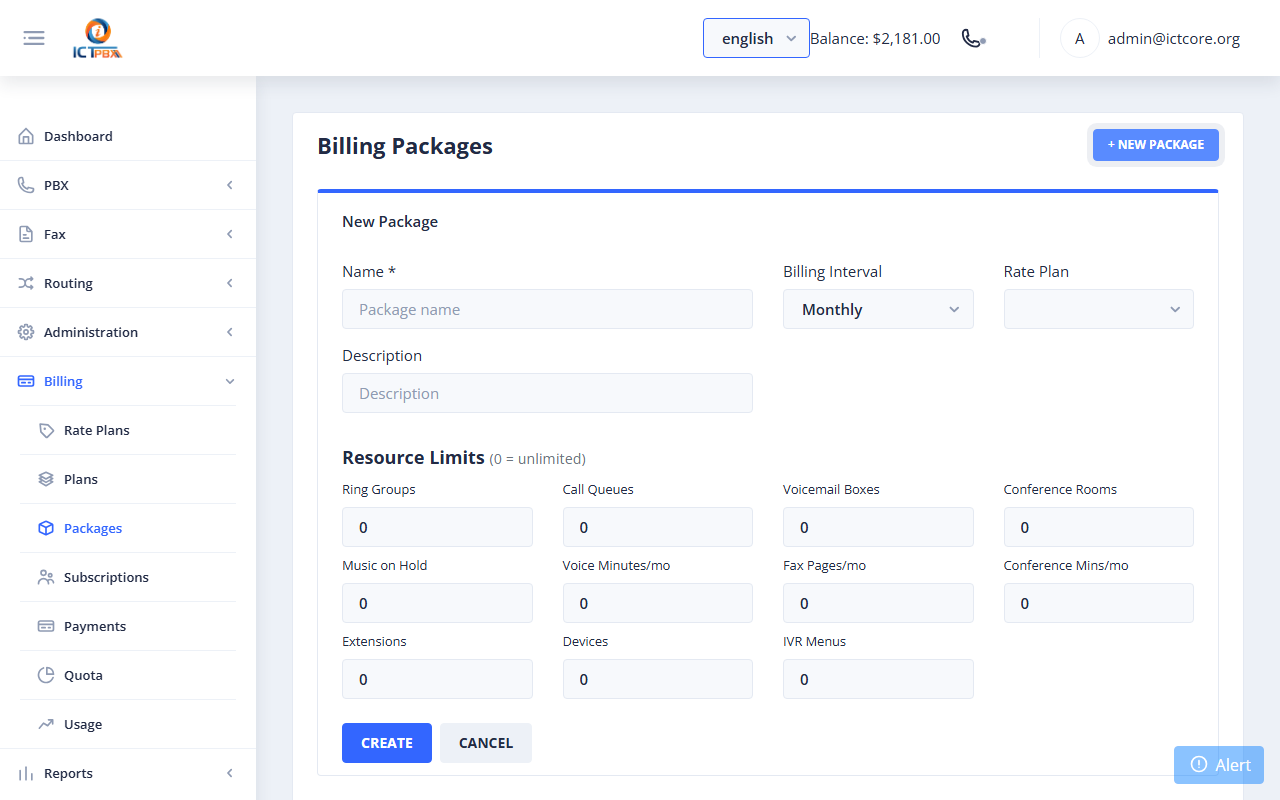Viewport: 1280px width, 800px height.
Task: Click the Subscriptions people icon
Action: tap(46, 577)
